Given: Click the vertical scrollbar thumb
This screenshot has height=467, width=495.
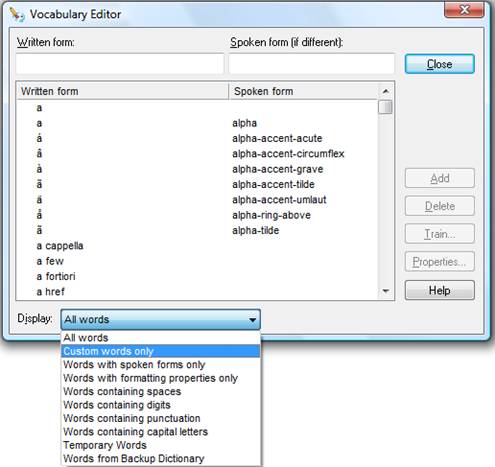Looking at the screenshot, I should coord(385,107).
